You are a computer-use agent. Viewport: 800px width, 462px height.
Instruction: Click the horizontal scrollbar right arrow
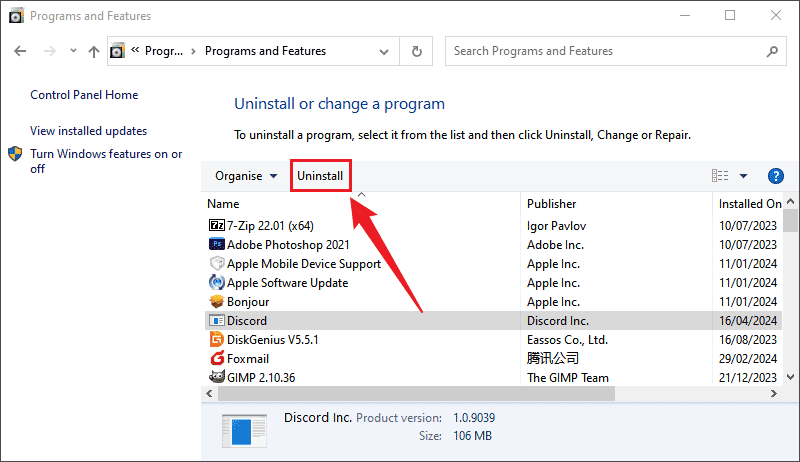coord(774,393)
